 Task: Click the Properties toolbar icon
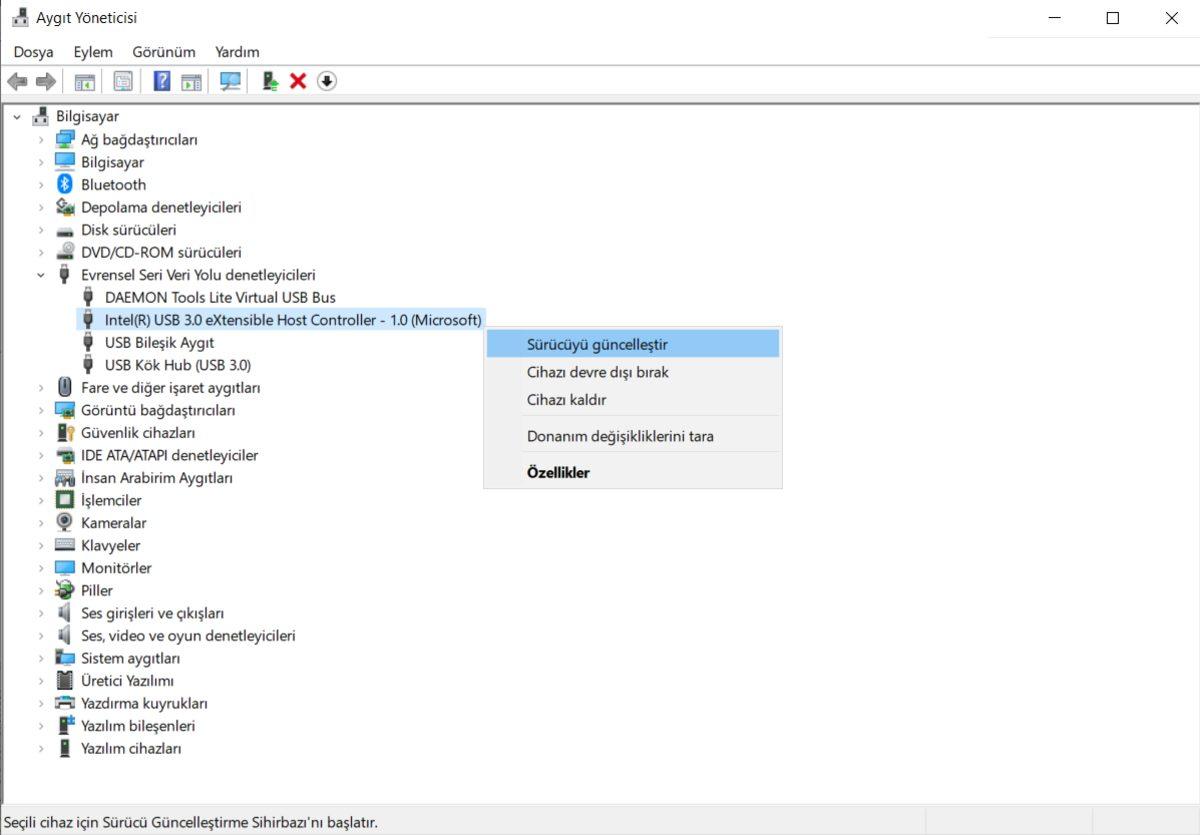coord(123,81)
